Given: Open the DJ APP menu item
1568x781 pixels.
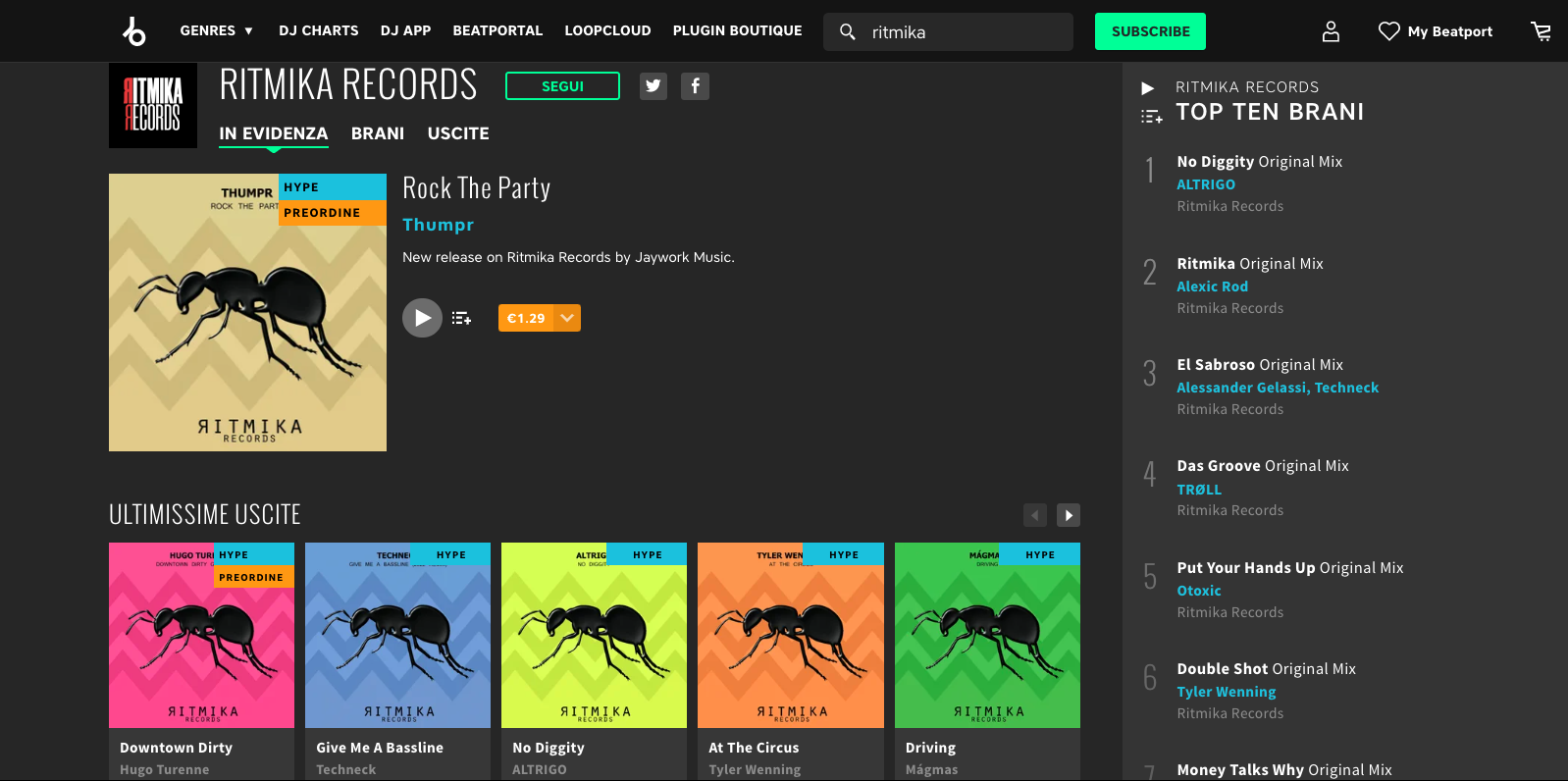Looking at the screenshot, I should [405, 31].
